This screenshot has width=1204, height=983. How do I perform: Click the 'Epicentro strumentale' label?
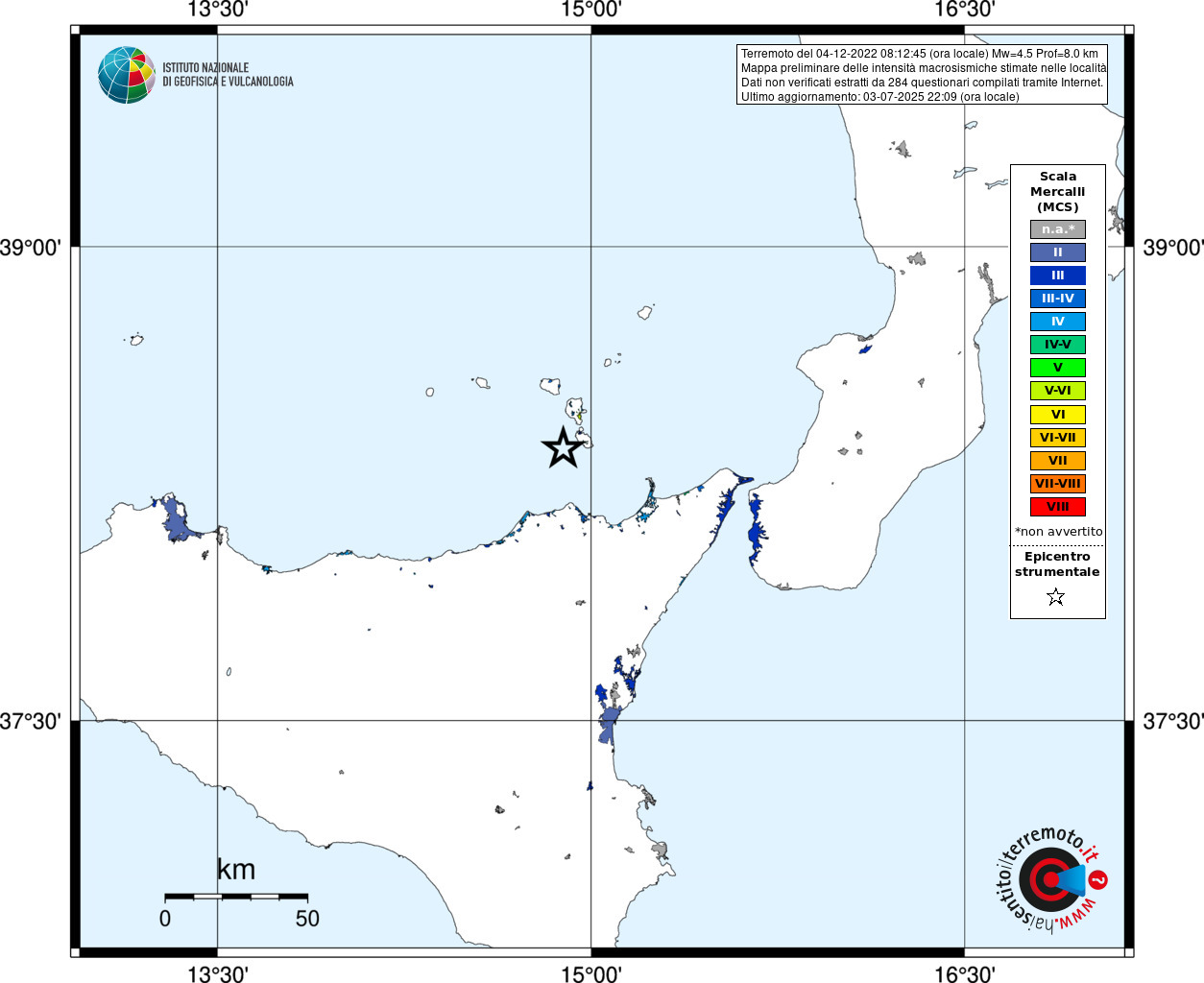[1057, 564]
